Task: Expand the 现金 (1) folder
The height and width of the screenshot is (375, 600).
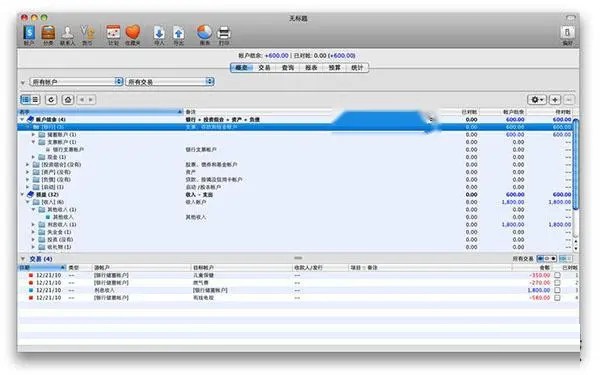Action: [33, 157]
